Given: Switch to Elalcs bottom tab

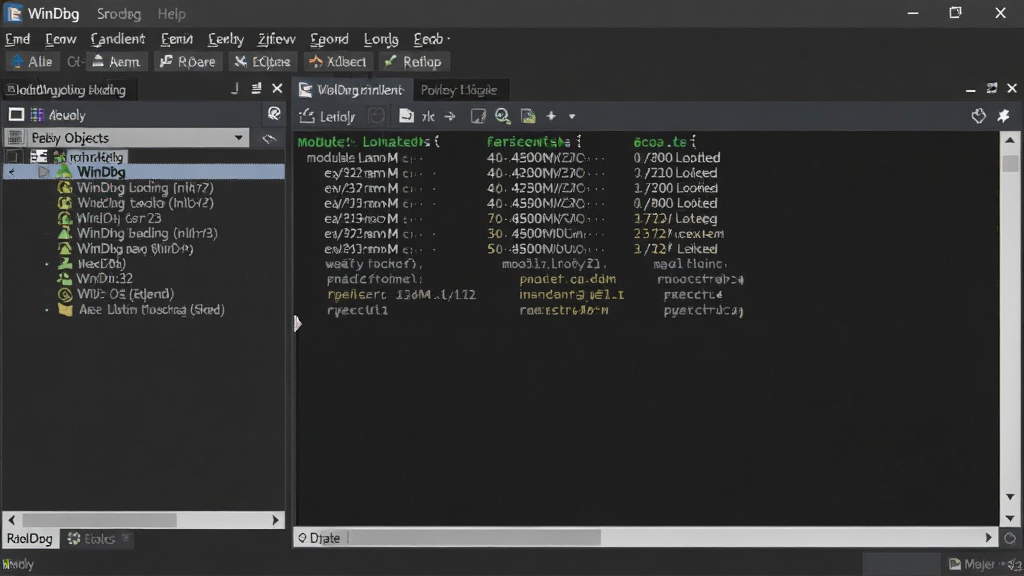Looking at the screenshot, I should point(98,539).
